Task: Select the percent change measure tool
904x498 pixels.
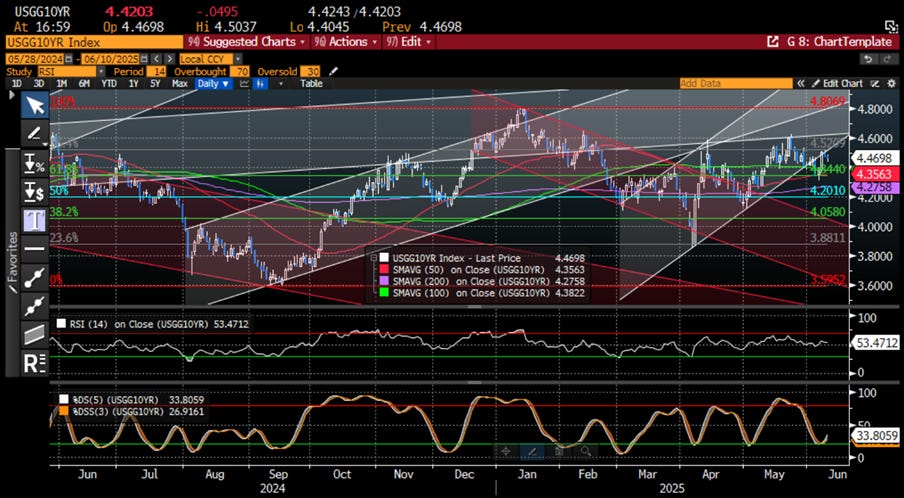Action: point(36,164)
